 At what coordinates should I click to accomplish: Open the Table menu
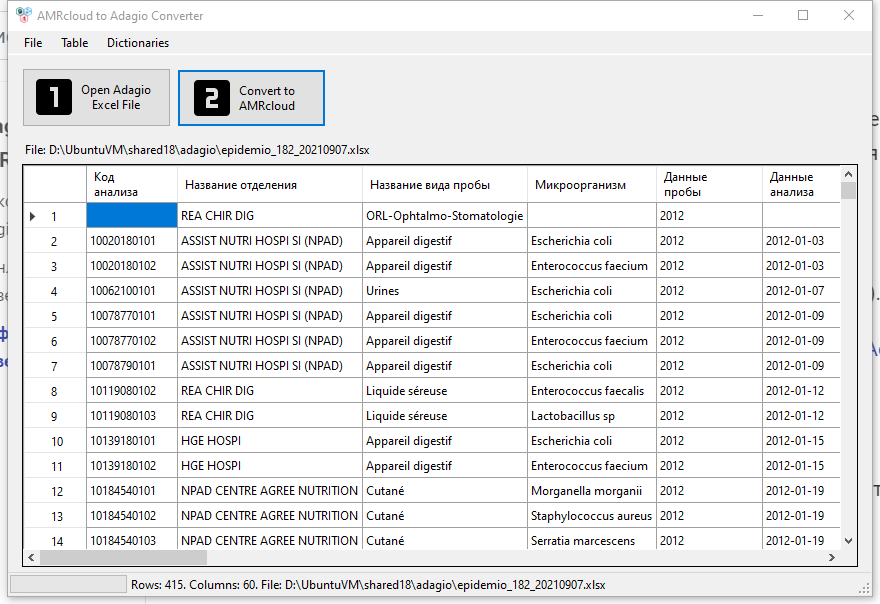[75, 43]
